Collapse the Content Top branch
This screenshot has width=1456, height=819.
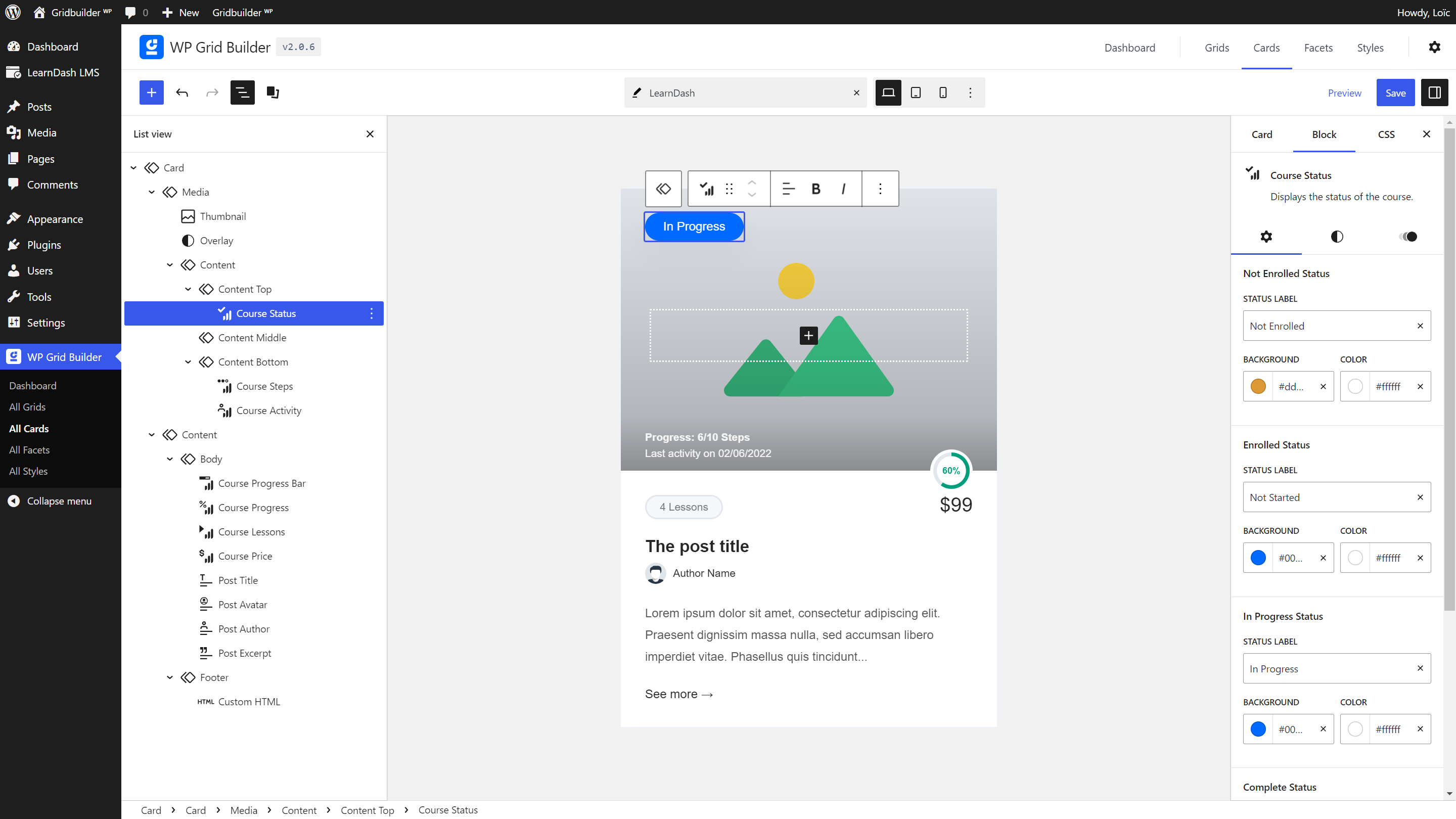[188, 289]
